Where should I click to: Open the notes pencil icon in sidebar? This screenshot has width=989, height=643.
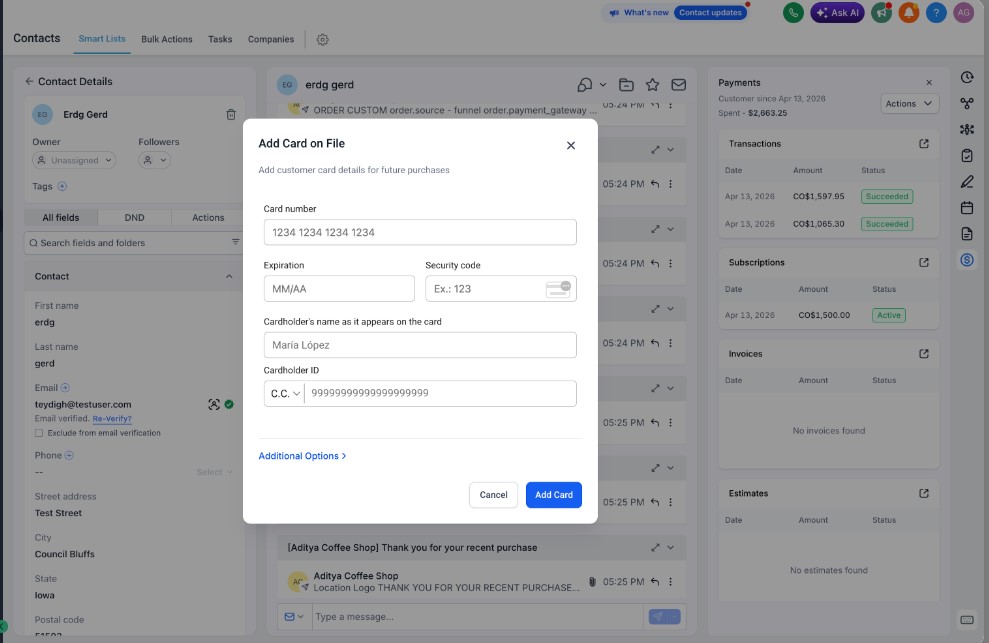[x=967, y=182]
